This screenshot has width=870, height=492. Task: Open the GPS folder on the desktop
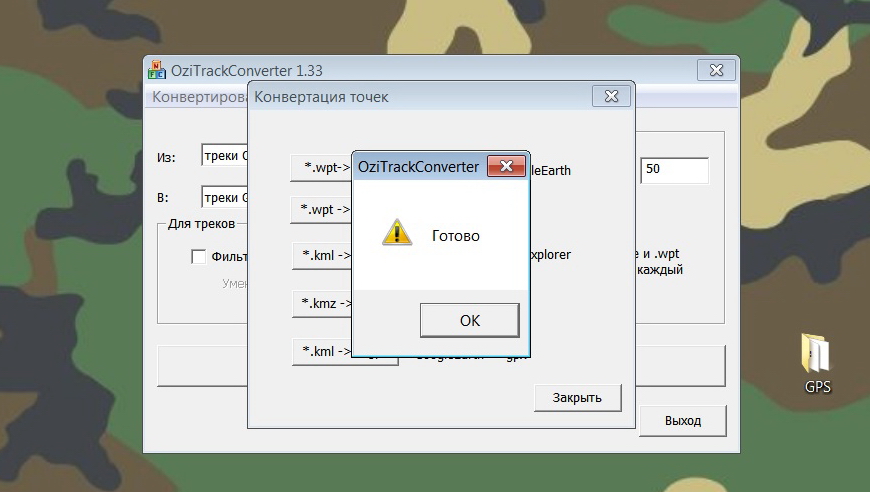(x=817, y=363)
